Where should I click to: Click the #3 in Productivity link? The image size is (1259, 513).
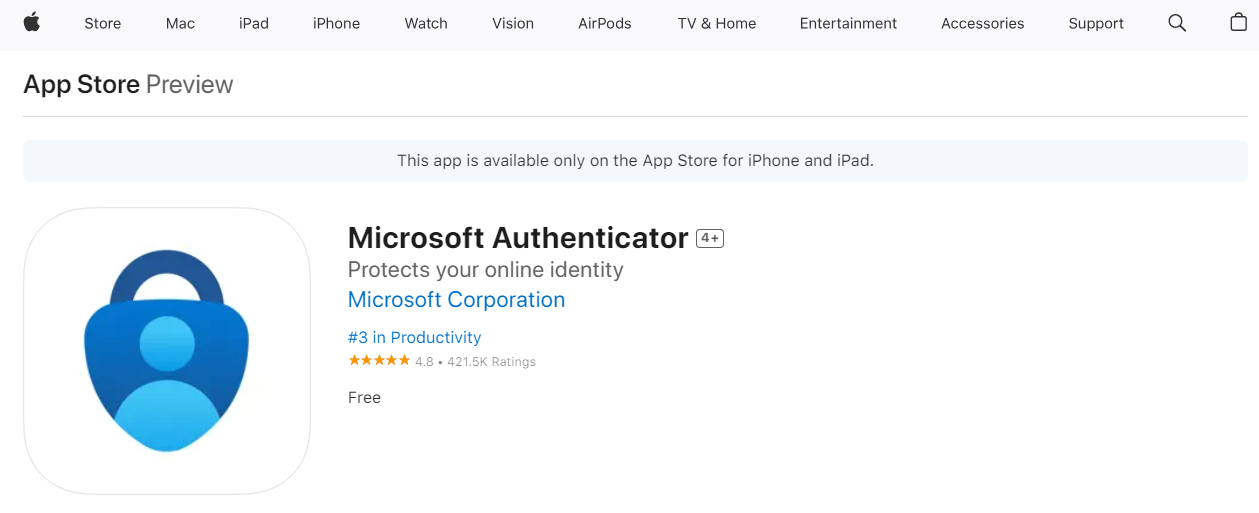(414, 338)
